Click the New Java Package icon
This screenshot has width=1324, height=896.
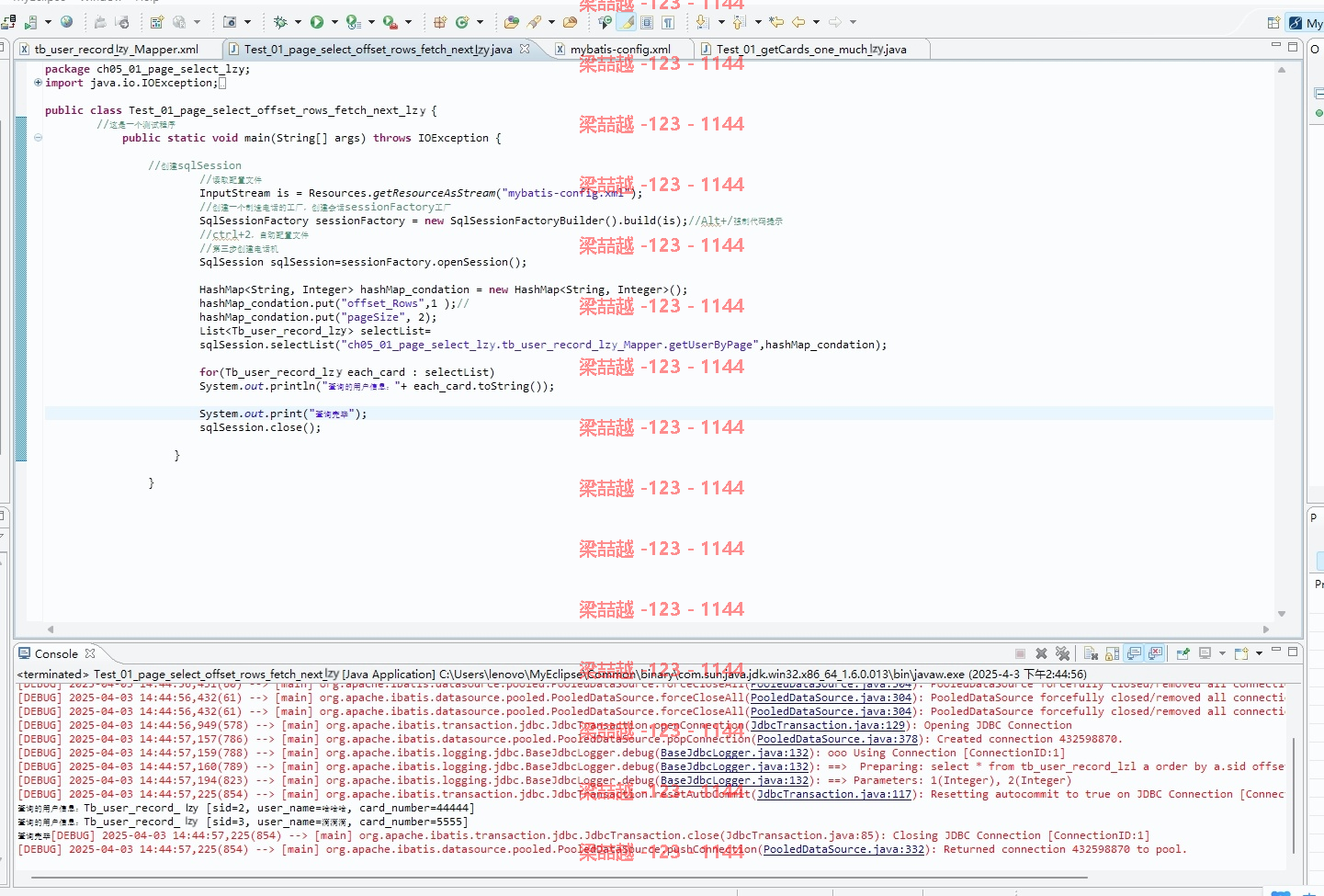[x=439, y=21]
